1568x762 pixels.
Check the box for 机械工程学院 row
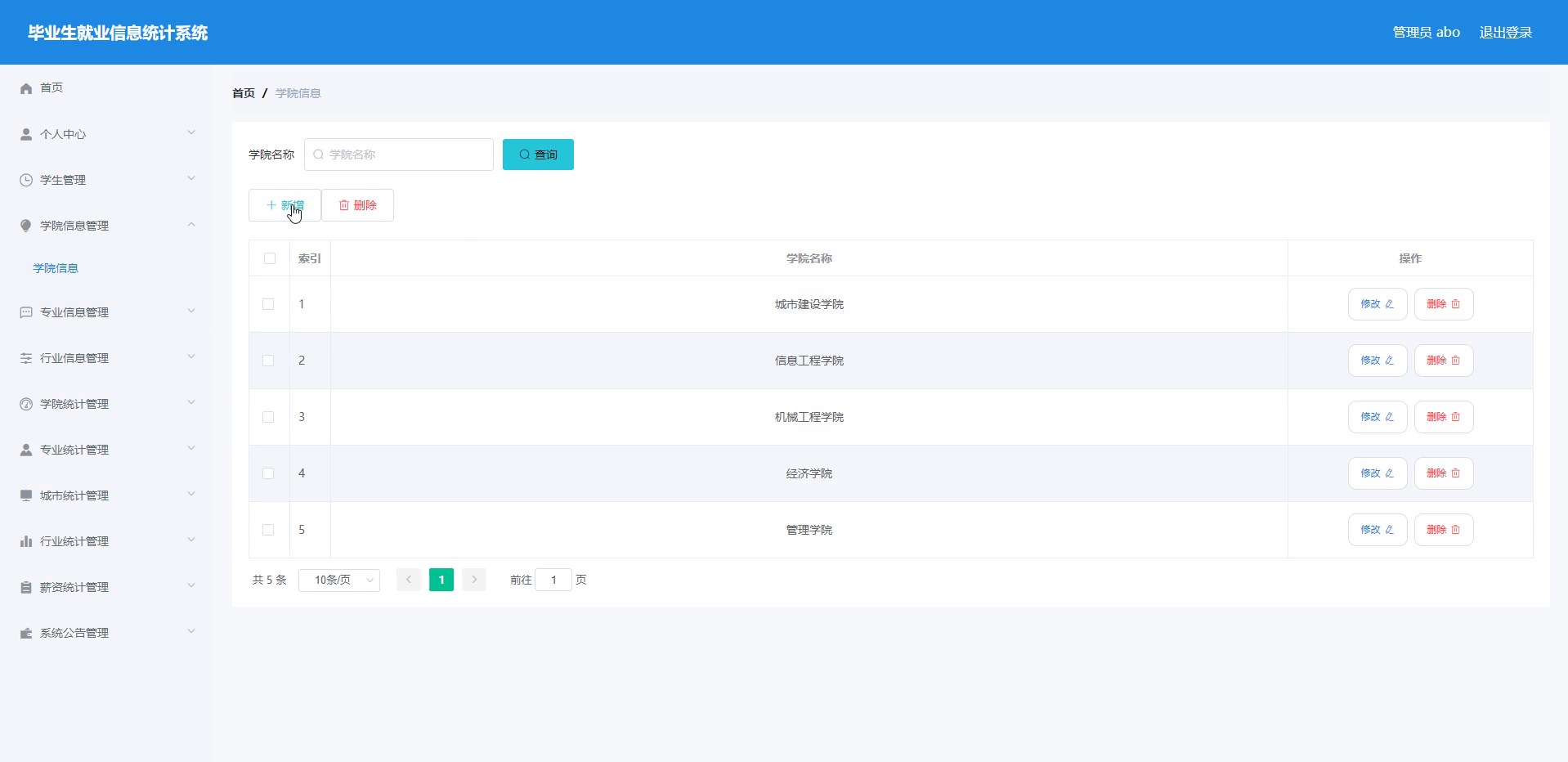point(268,417)
